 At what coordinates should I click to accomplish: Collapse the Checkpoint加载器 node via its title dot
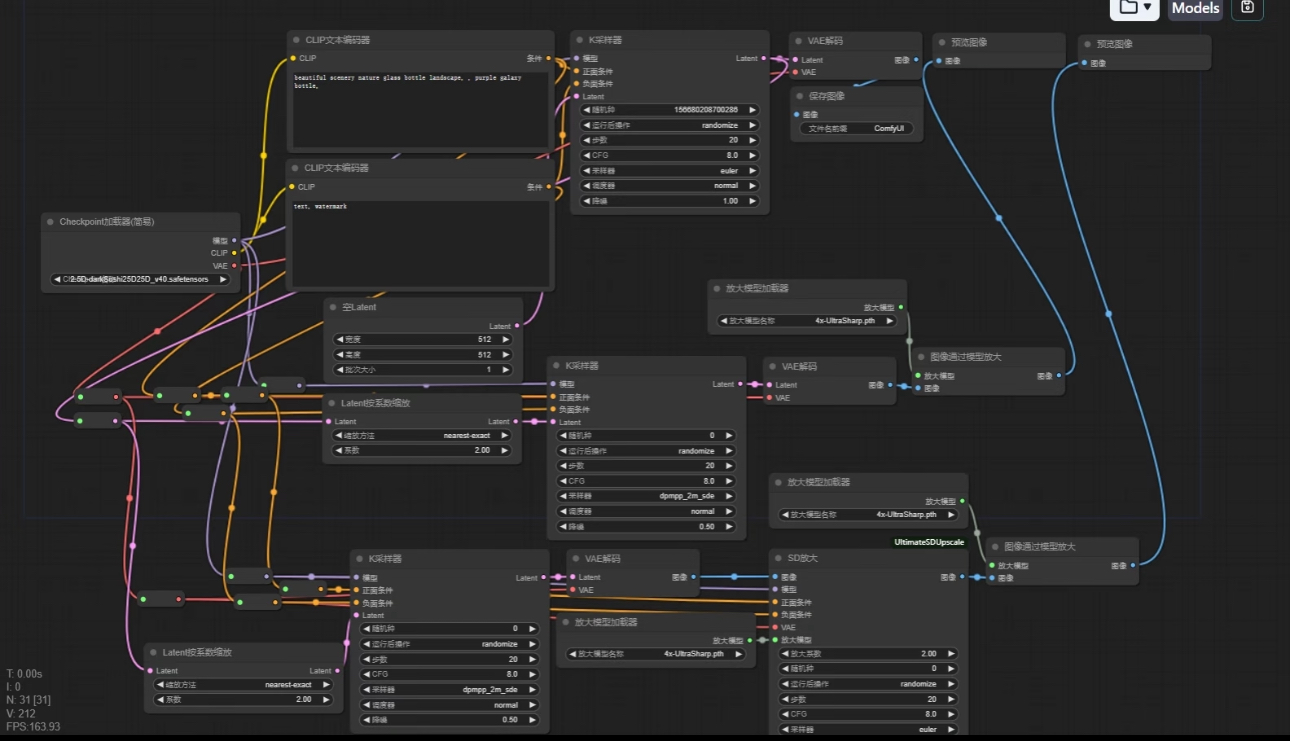[x=48, y=221]
